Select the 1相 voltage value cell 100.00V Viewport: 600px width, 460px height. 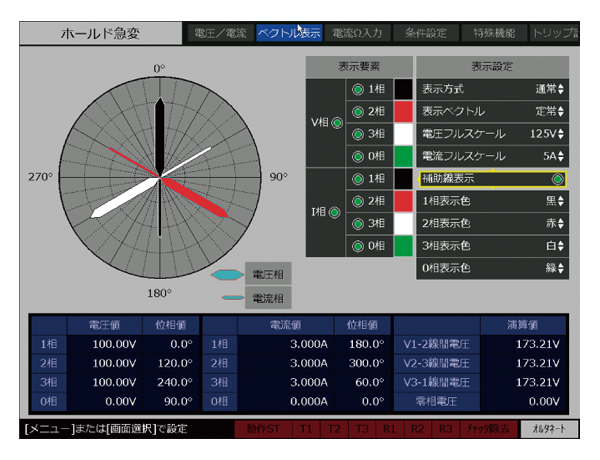97,343
